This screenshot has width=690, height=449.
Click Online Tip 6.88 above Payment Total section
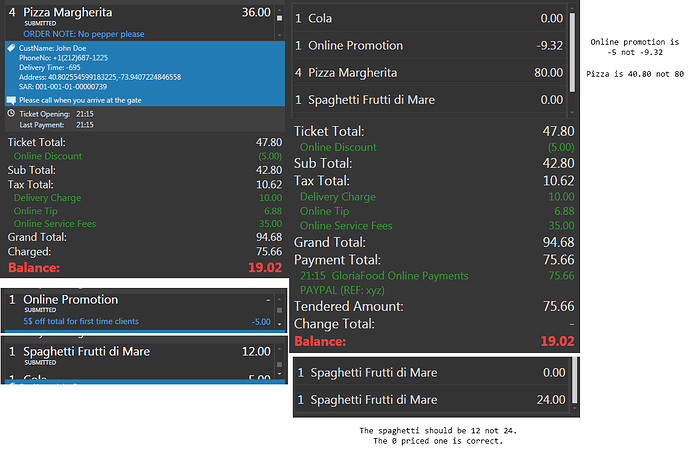(437, 211)
